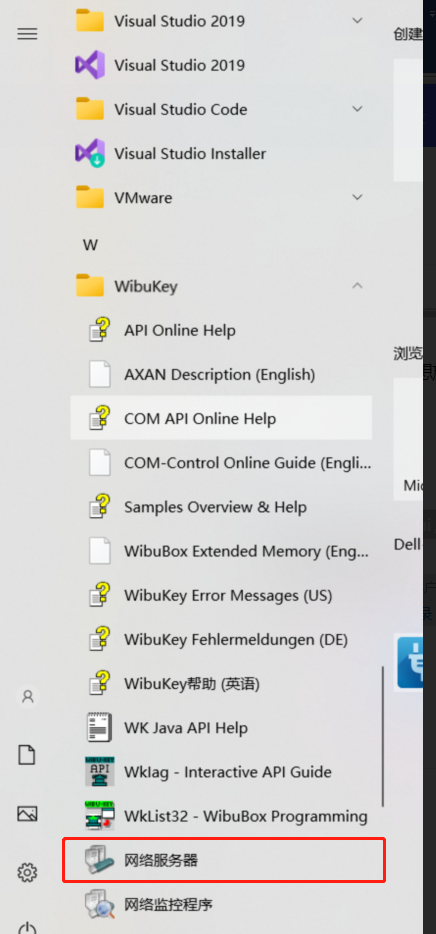Screen dimensions: 436x934
Task: Collapse the WibuKey folder chevron
Action: pyautogui.click(x=357, y=286)
